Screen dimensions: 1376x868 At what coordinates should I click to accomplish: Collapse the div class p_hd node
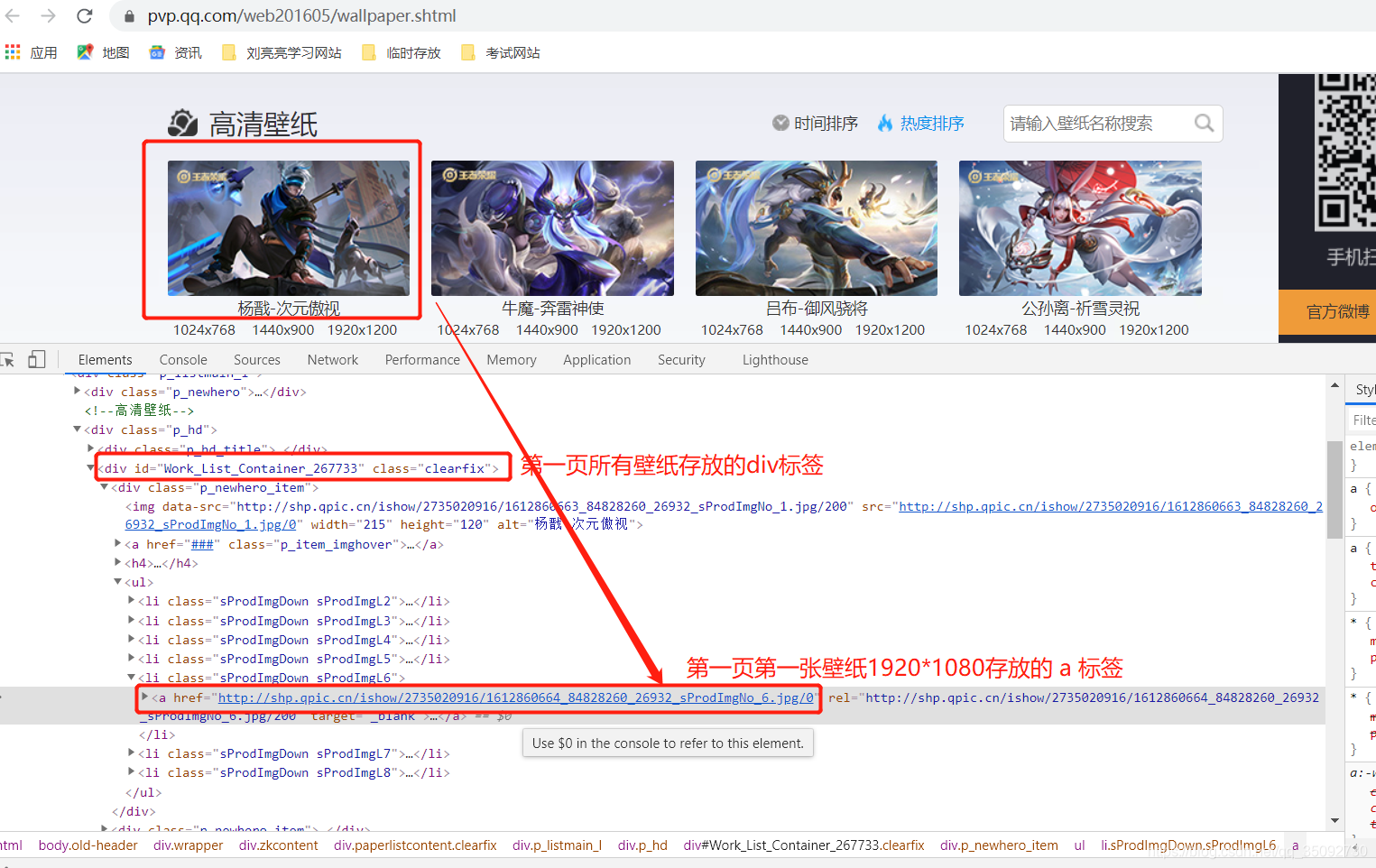77,429
